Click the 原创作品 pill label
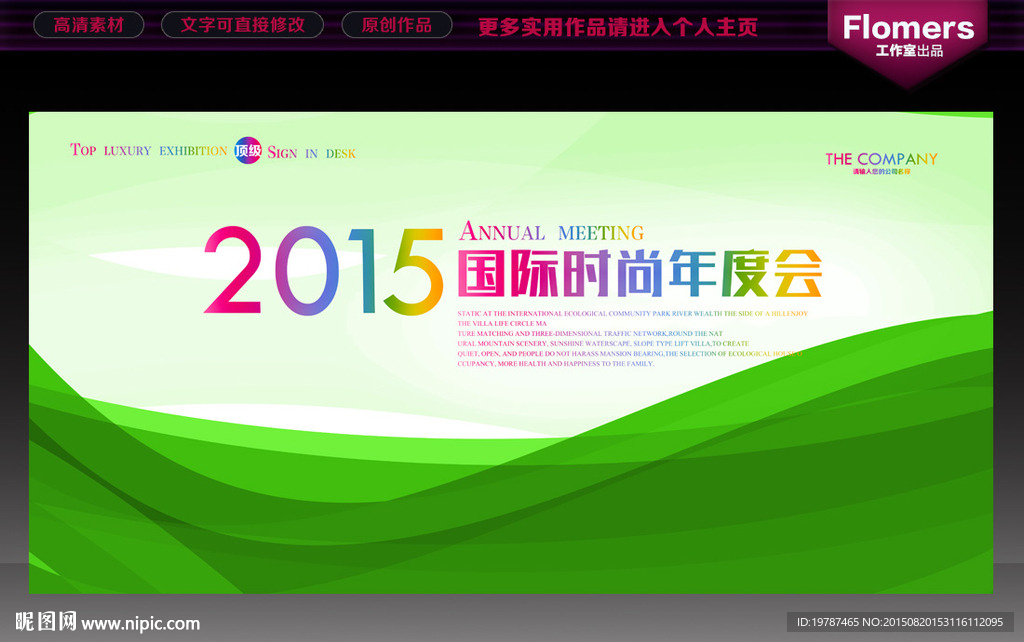The image size is (1024, 642). [396, 25]
